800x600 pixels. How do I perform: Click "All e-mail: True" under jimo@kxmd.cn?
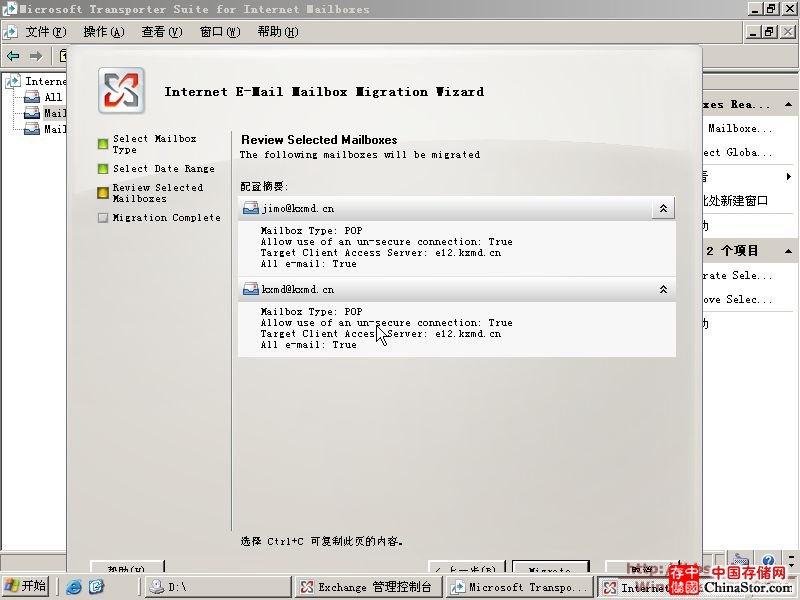click(309, 264)
